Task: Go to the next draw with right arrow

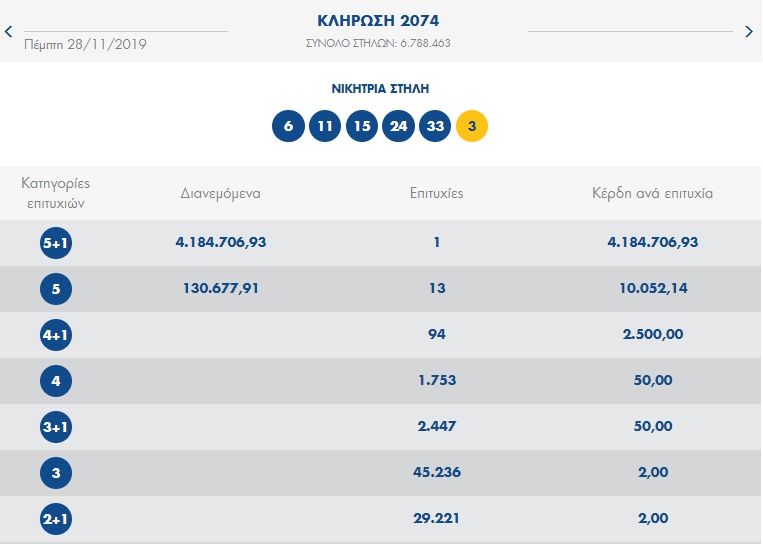Action: coord(749,32)
